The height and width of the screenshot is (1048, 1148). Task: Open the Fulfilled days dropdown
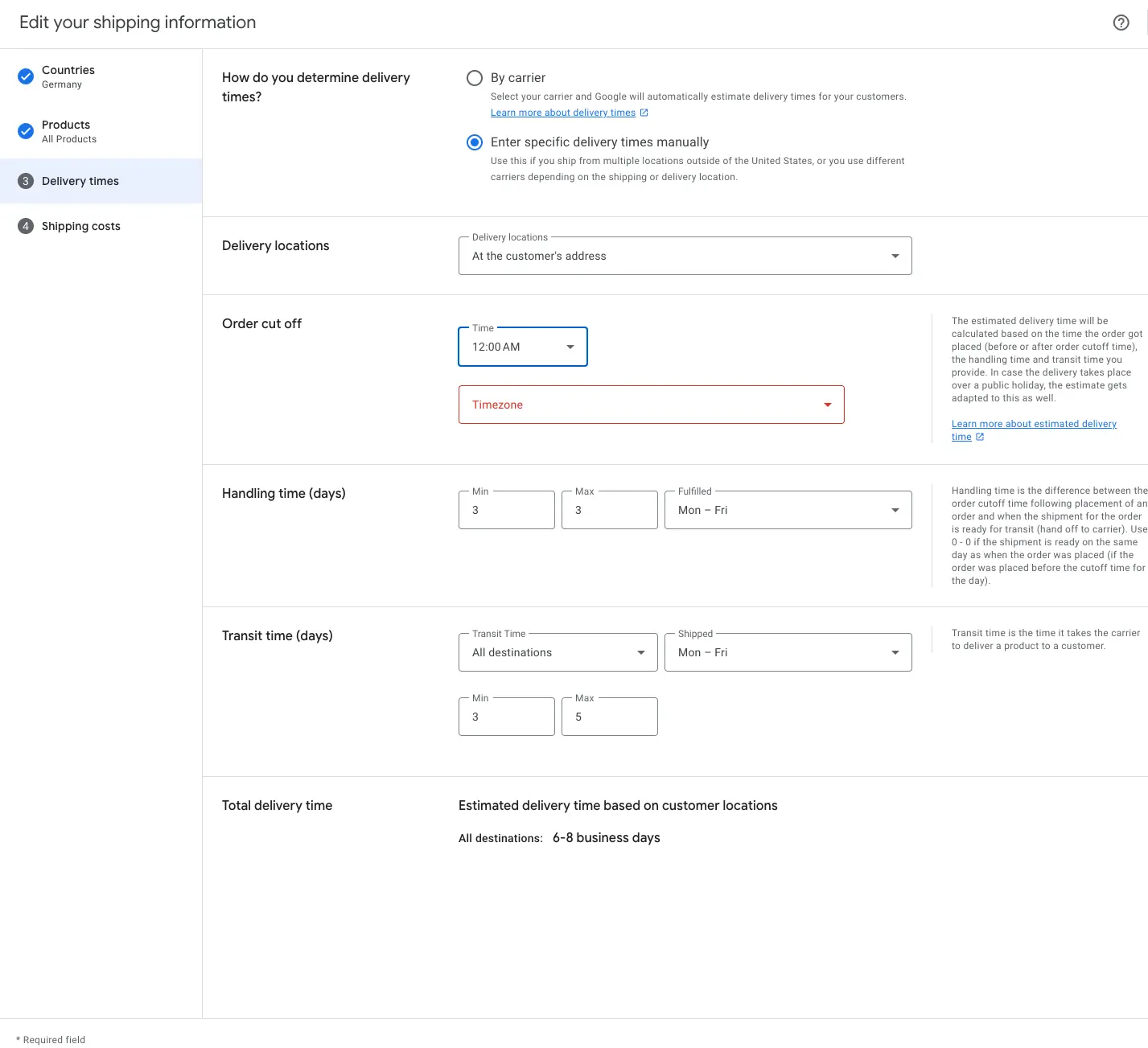[x=788, y=510]
